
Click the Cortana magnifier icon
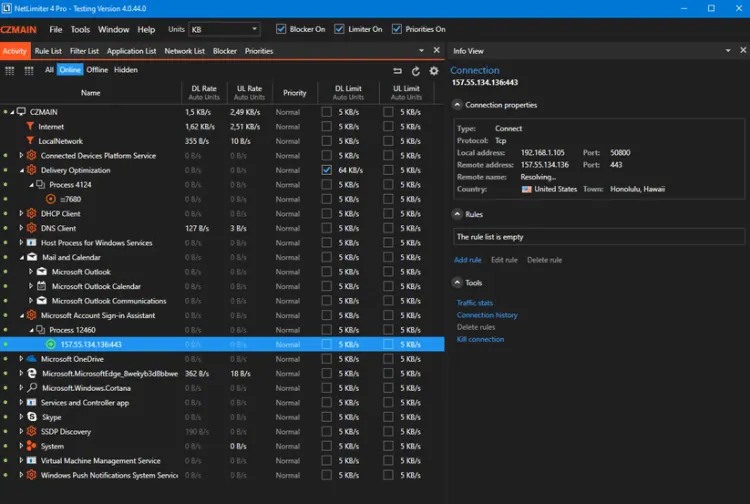pyautogui.click(x=32, y=388)
